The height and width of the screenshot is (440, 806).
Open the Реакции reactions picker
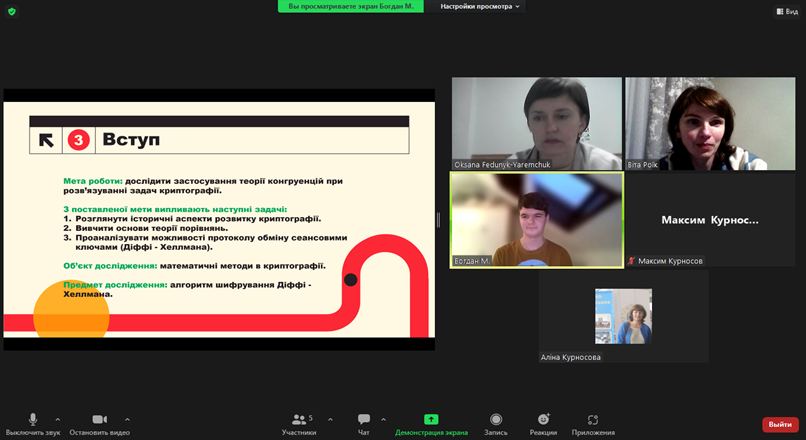coord(543,420)
